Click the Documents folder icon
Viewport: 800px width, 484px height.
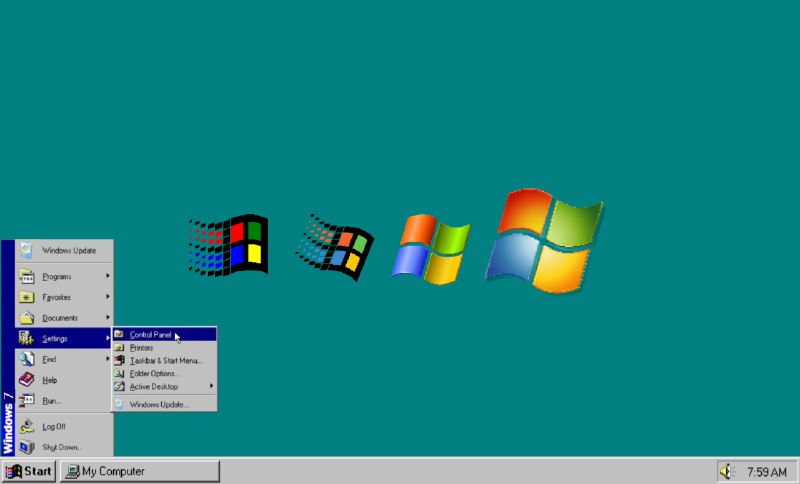pyautogui.click(x=27, y=318)
